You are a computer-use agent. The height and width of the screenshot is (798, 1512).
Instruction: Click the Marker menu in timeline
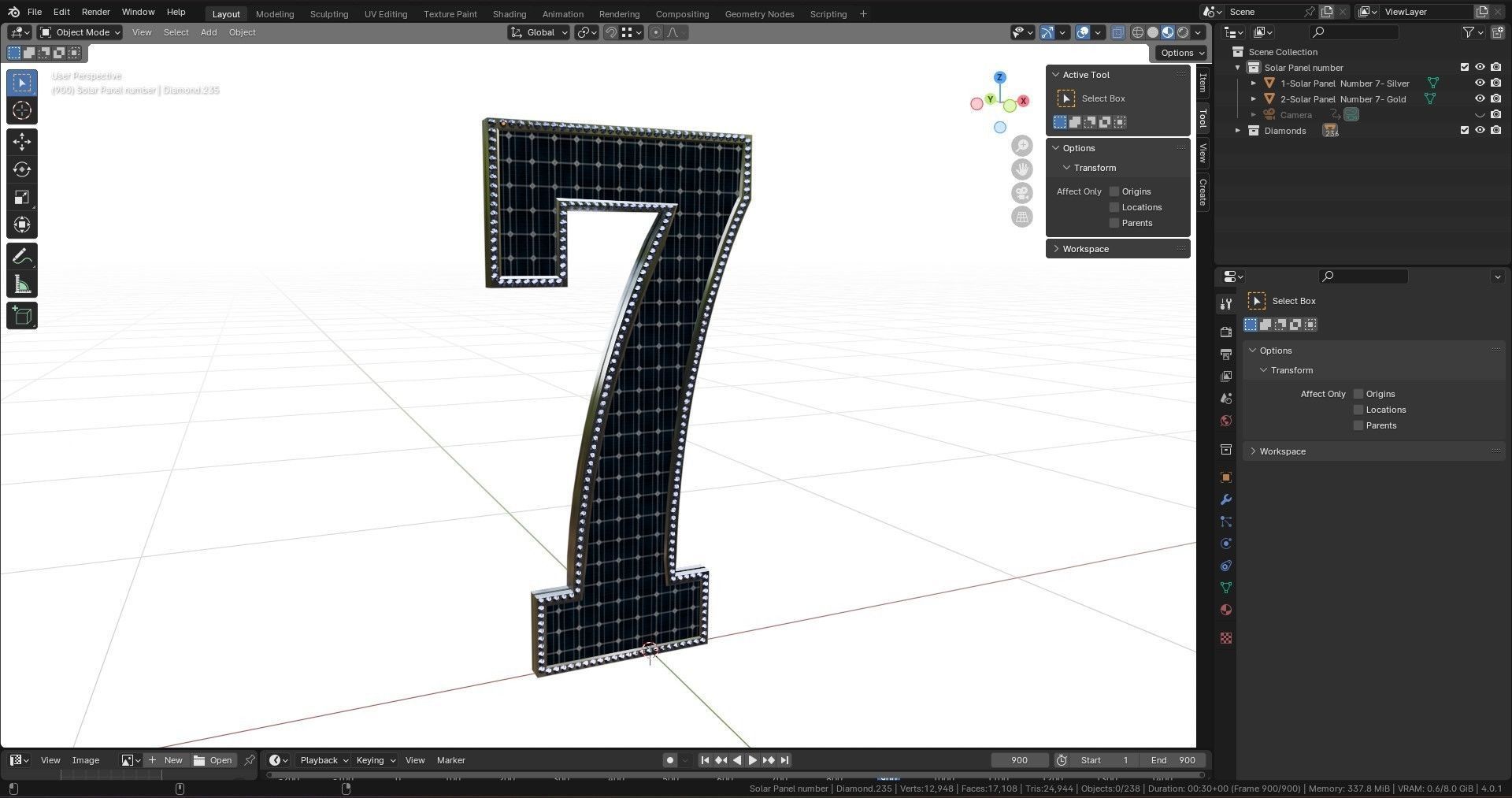(451, 760)
